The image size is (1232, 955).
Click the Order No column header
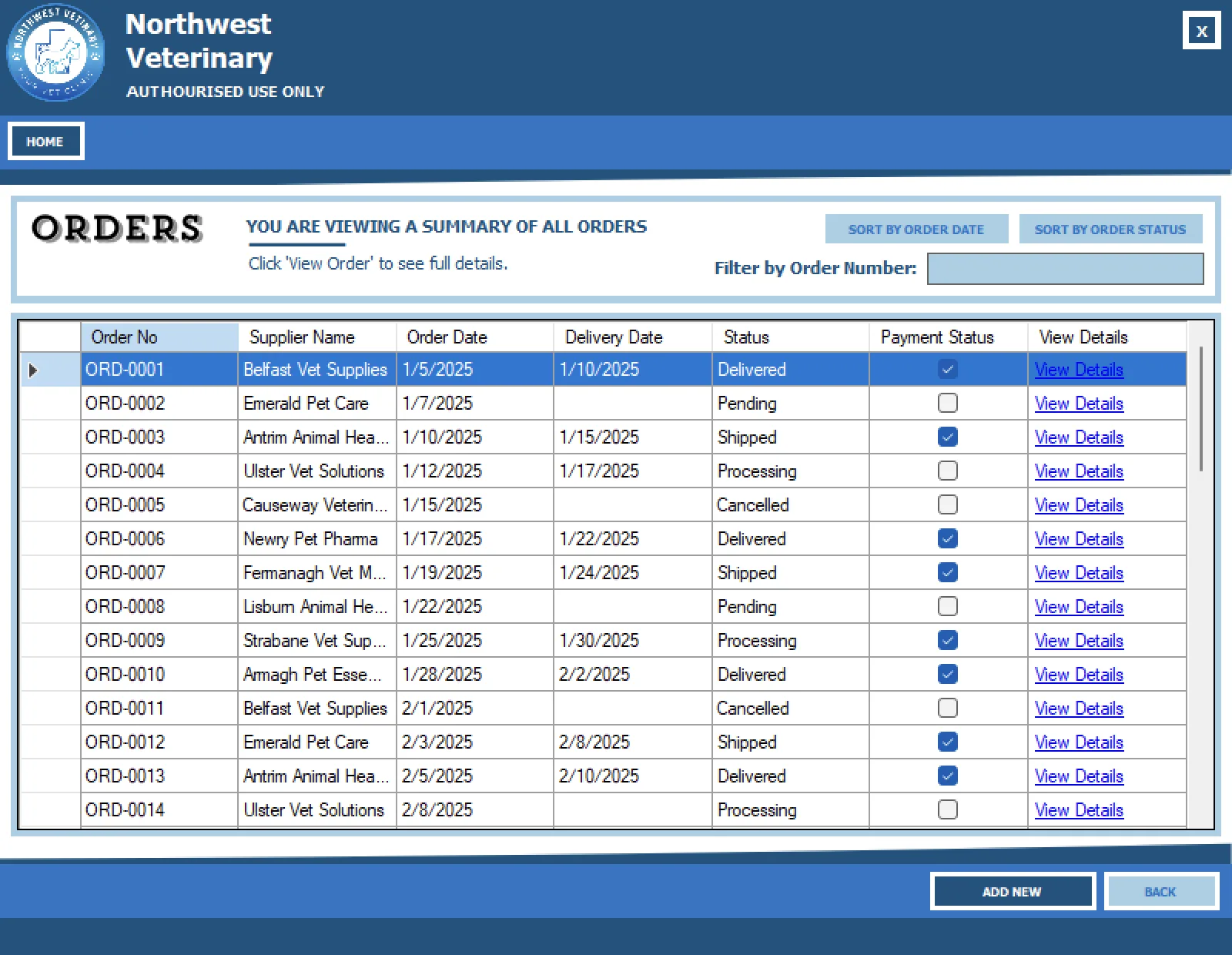point(159,337)
